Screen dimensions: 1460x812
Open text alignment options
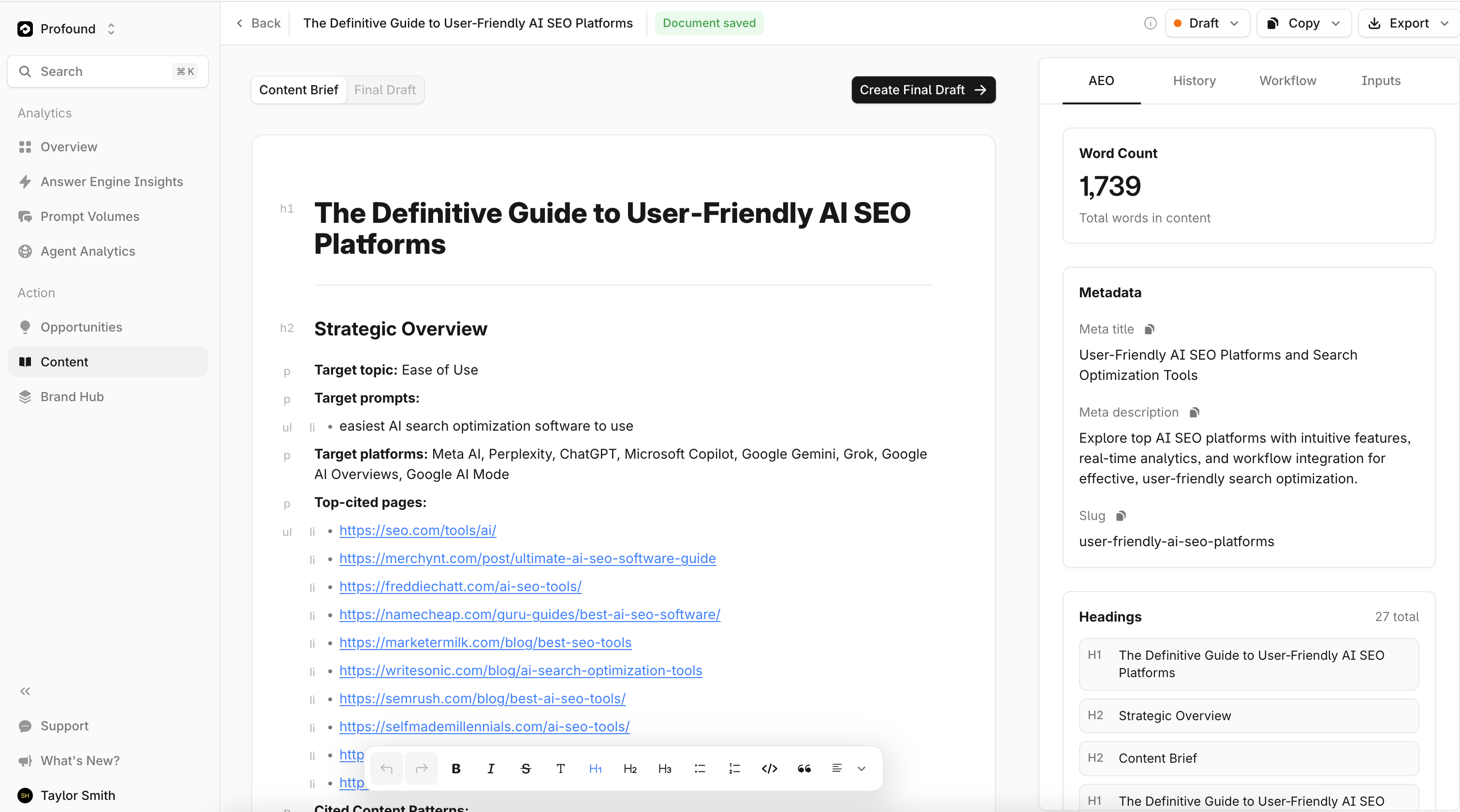[848, 768]
